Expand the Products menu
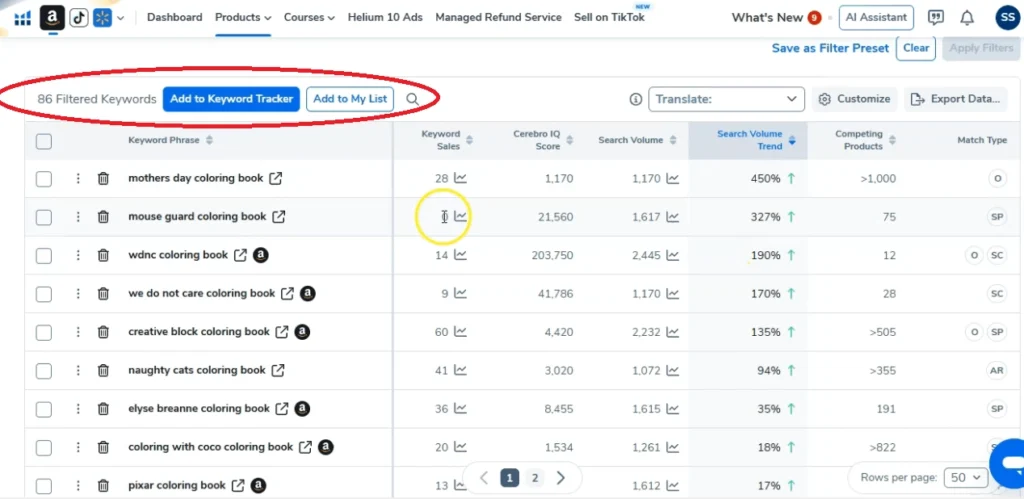The width and height of the screenshot is (1024, 499). coord(243,18)
